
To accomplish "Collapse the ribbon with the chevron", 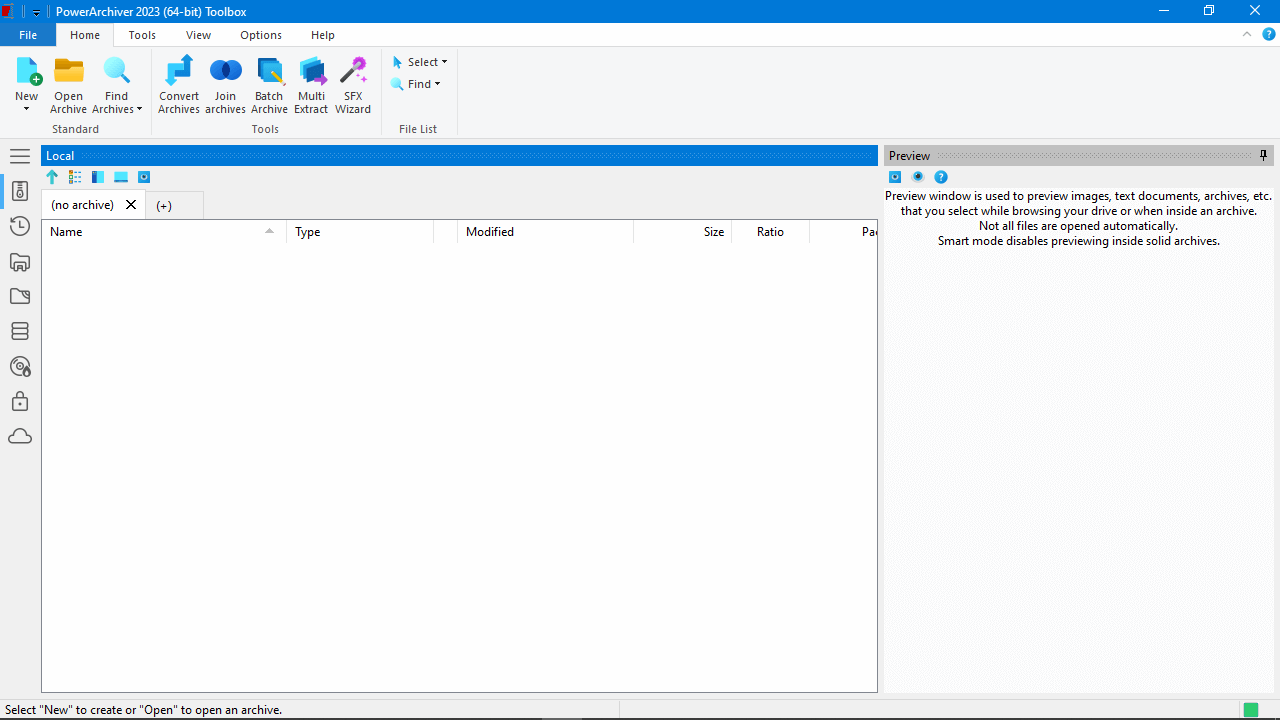I will tap(1247, 34).
